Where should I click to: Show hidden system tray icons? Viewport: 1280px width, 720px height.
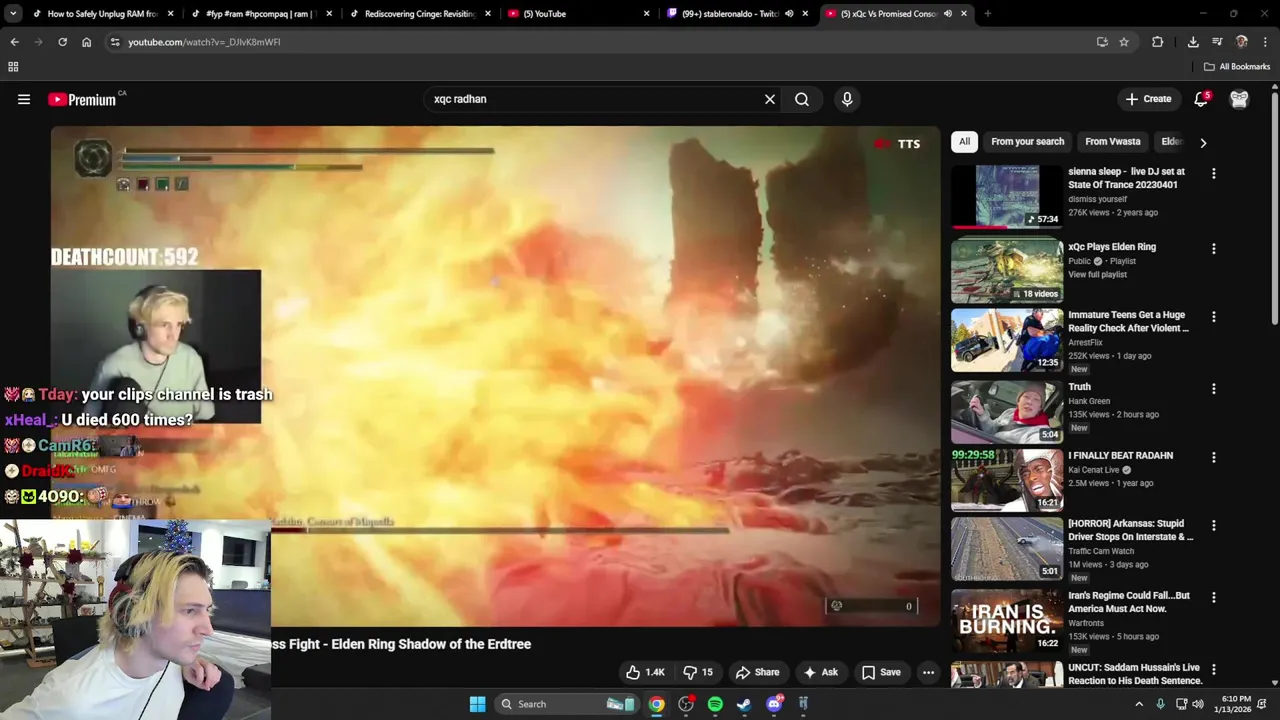[1139, 704]
